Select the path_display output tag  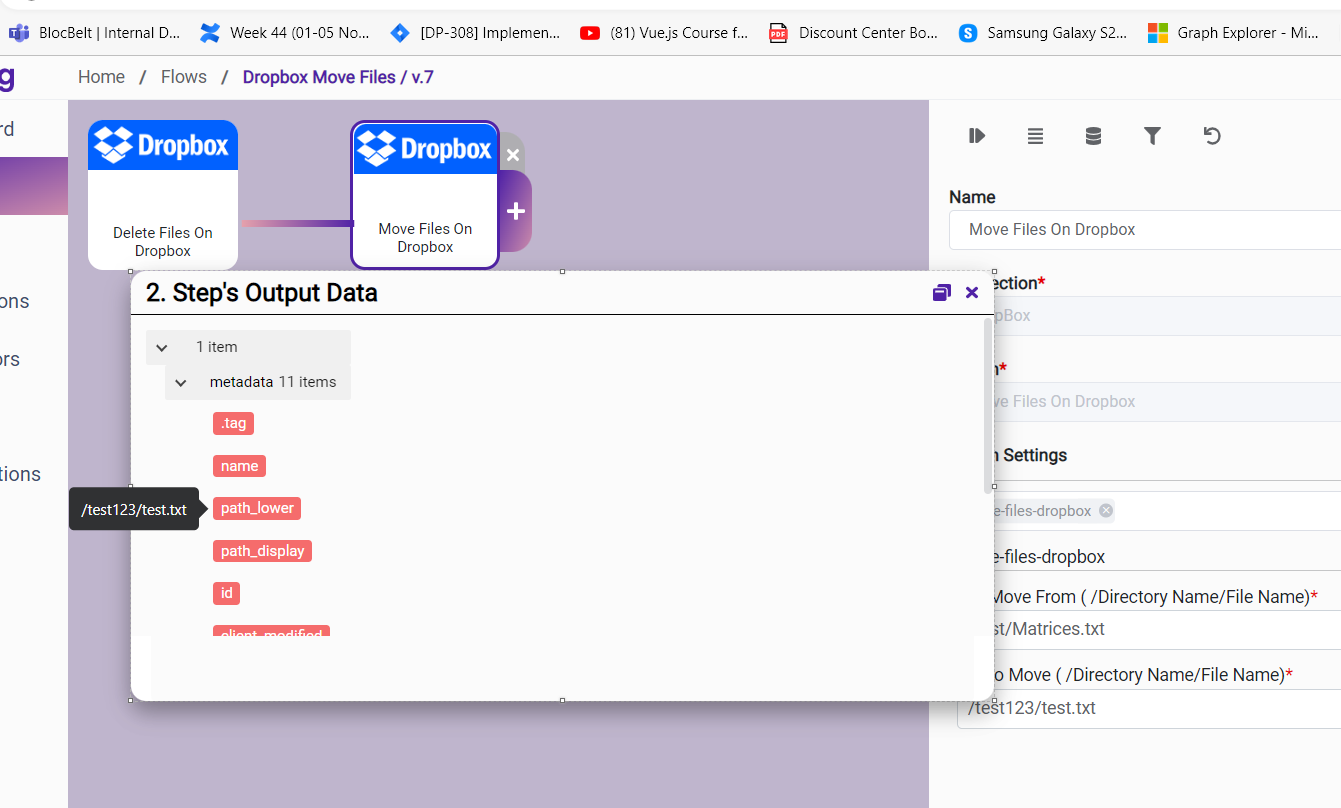point(262,551)
